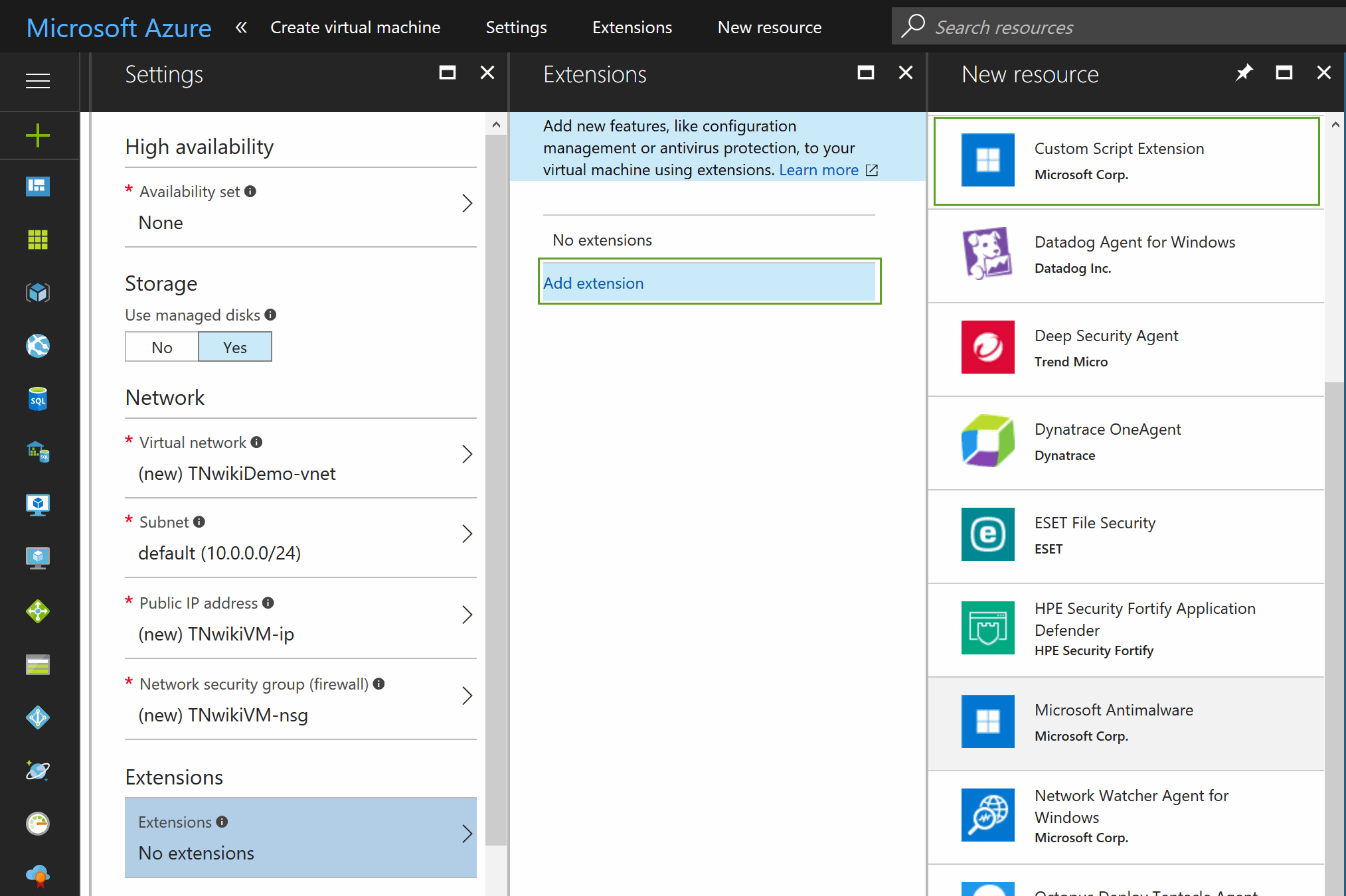The image size is (1346, 896).
Task: Go to Create virtual machine breadcrumb
Action: [355, 27]
